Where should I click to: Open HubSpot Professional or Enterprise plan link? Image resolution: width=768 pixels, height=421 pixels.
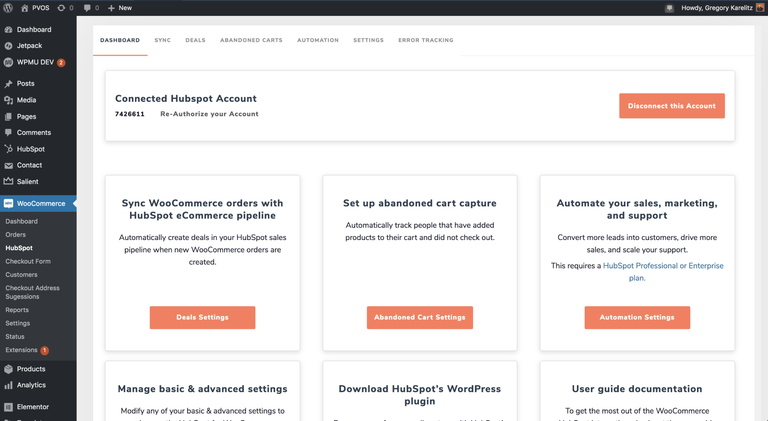click(x=663, y=272)
